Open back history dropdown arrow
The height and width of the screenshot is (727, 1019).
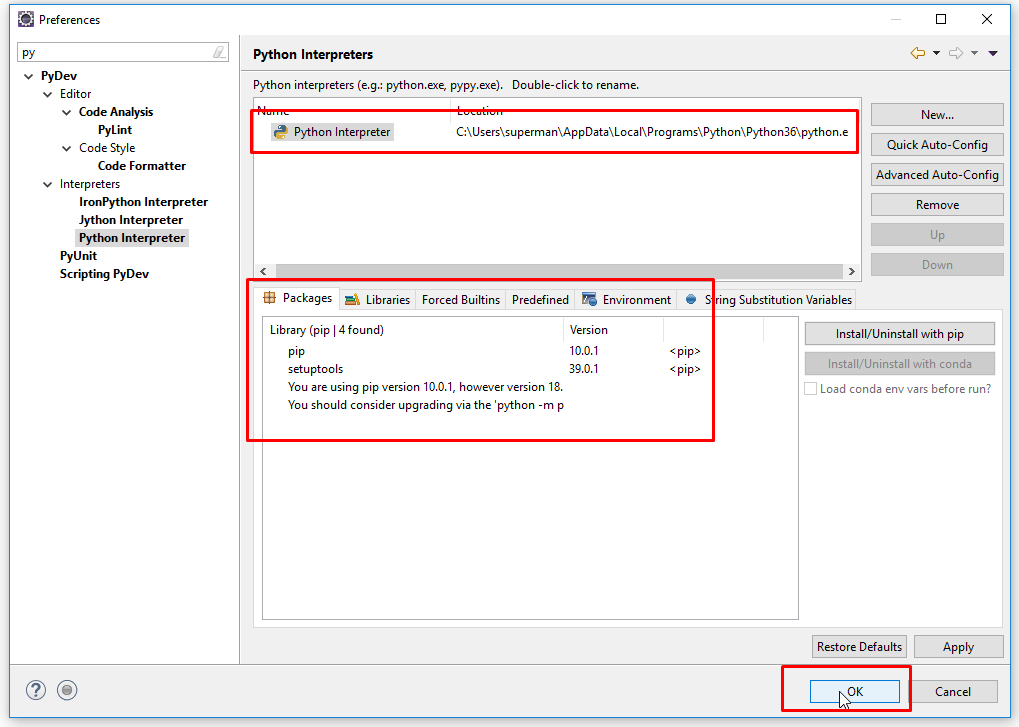click(936, 53)
